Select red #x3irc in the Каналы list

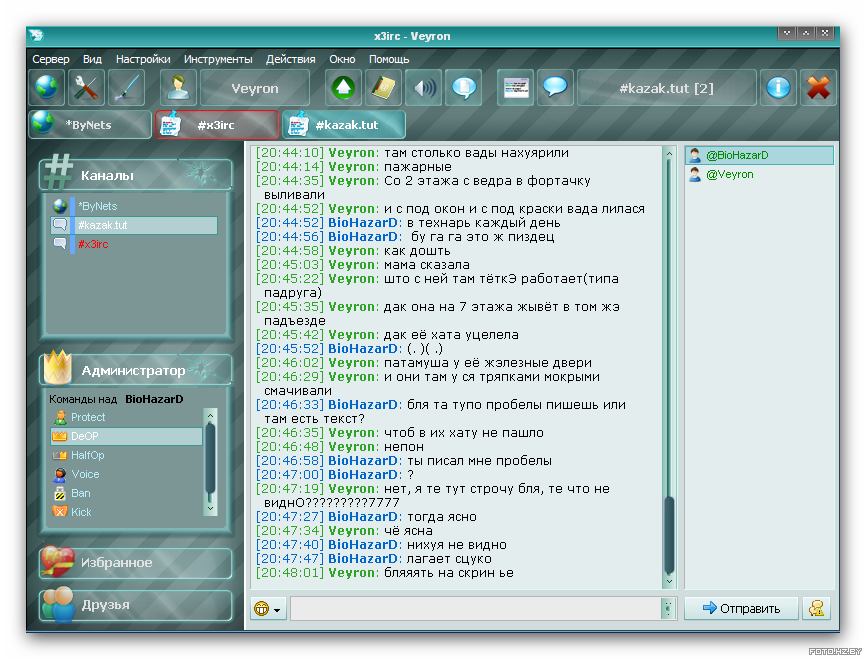pos(134,244)
